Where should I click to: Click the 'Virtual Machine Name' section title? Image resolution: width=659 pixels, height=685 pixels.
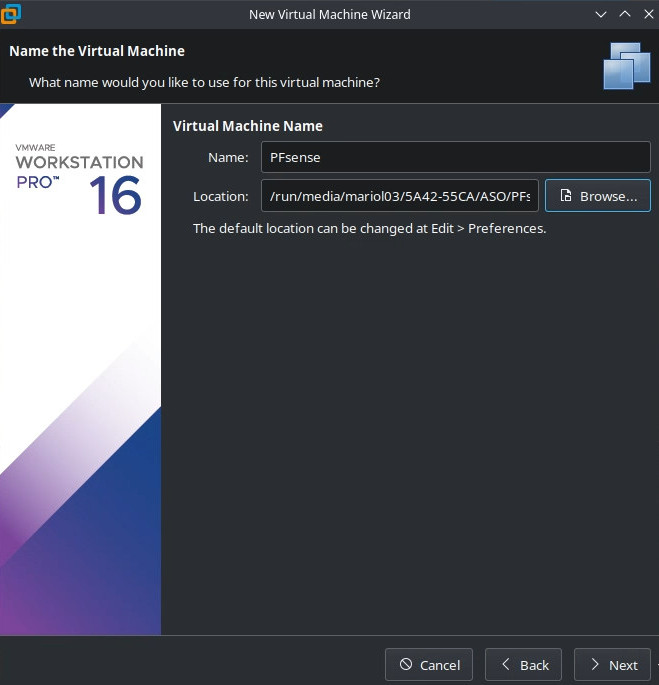247,126
